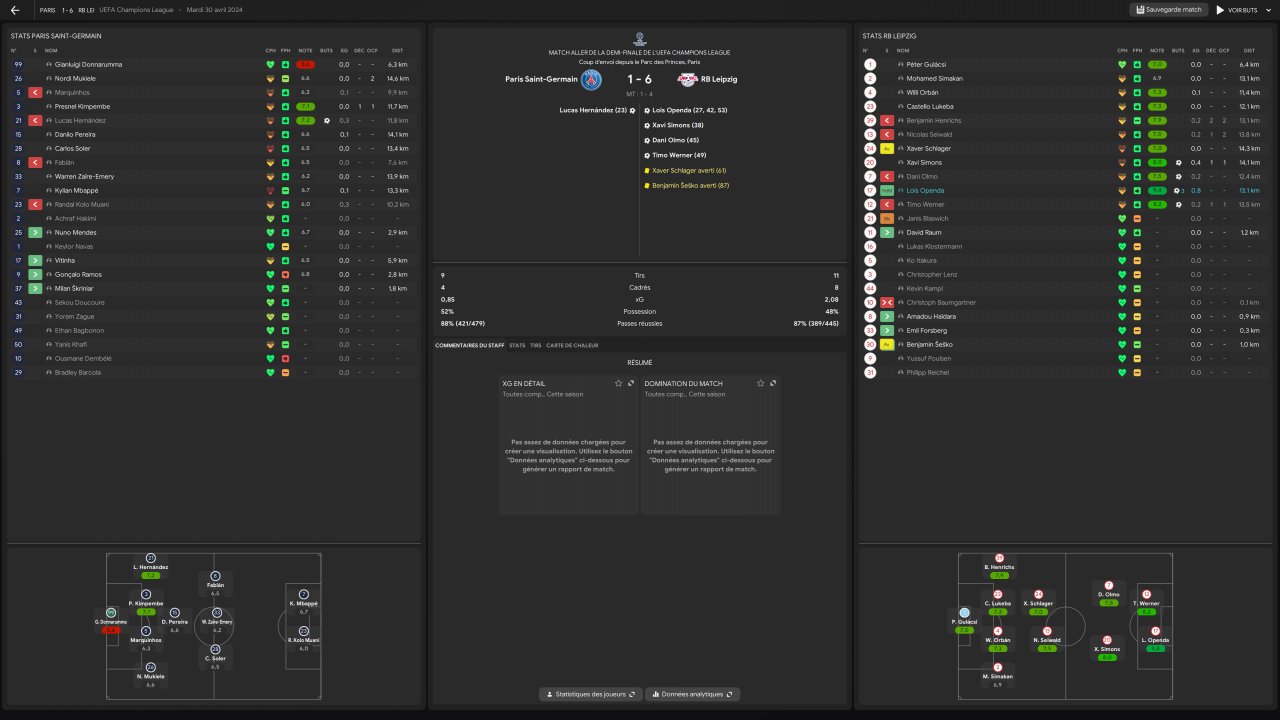Sort Leipzig table by BUTS column
The width and height of the screenshot is (1280, 720).
pos(1178,50)
